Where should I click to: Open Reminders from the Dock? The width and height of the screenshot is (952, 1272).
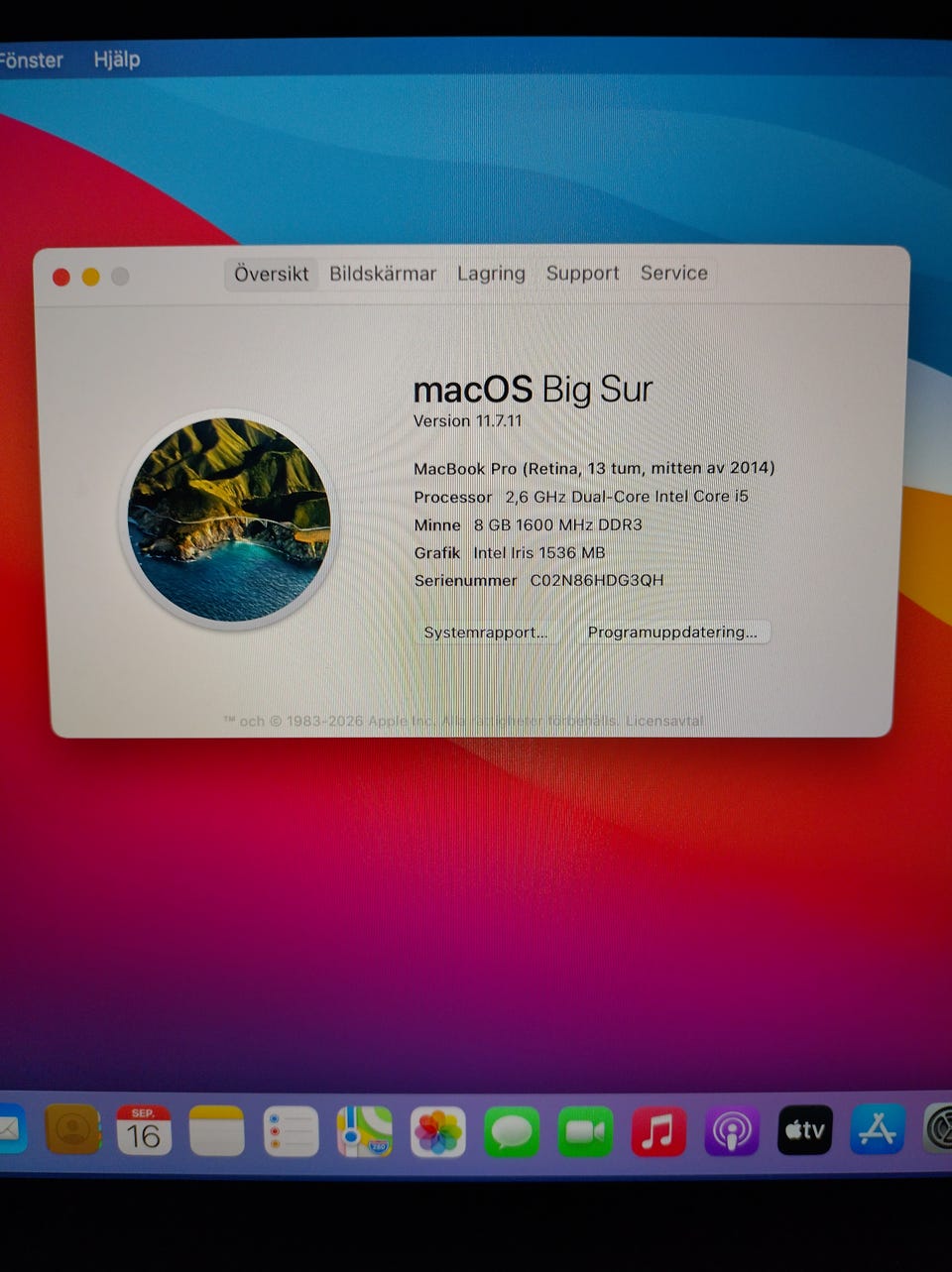coord(291,1131)
